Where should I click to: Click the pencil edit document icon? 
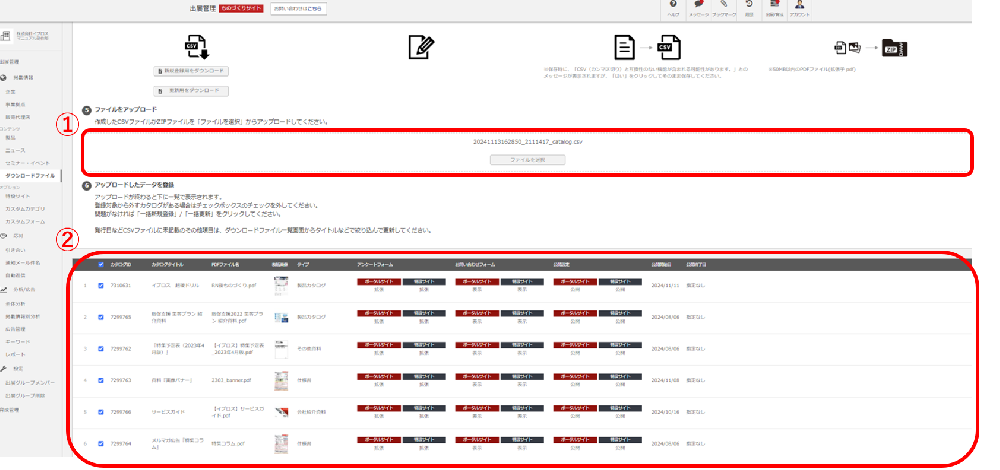420,46
